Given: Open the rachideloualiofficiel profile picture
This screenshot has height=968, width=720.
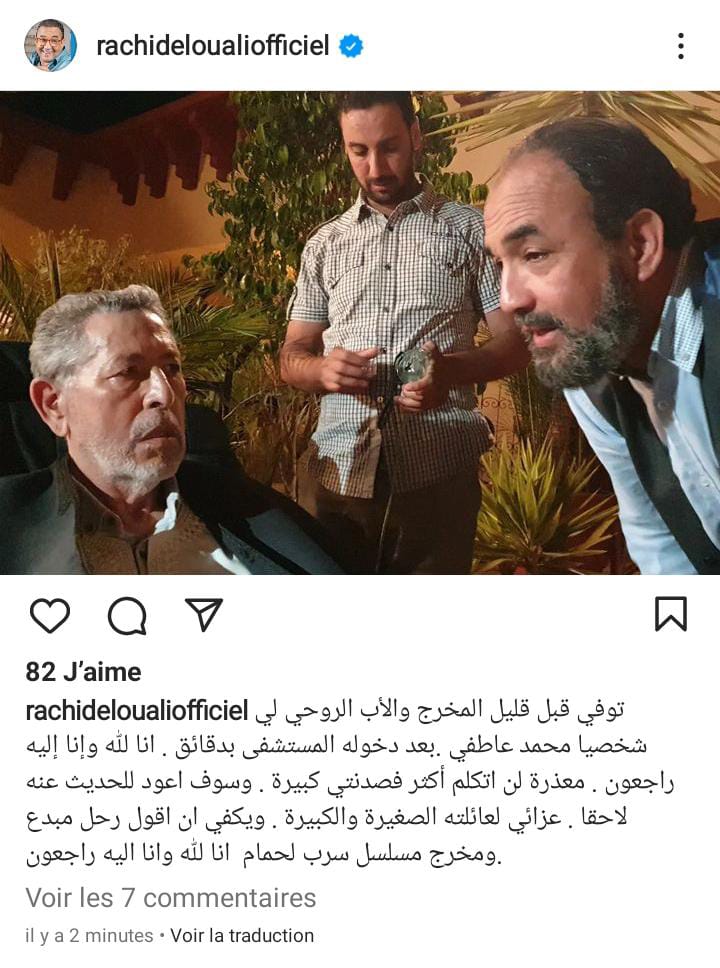Looking at the screenshot, I should tap(51, 45).
